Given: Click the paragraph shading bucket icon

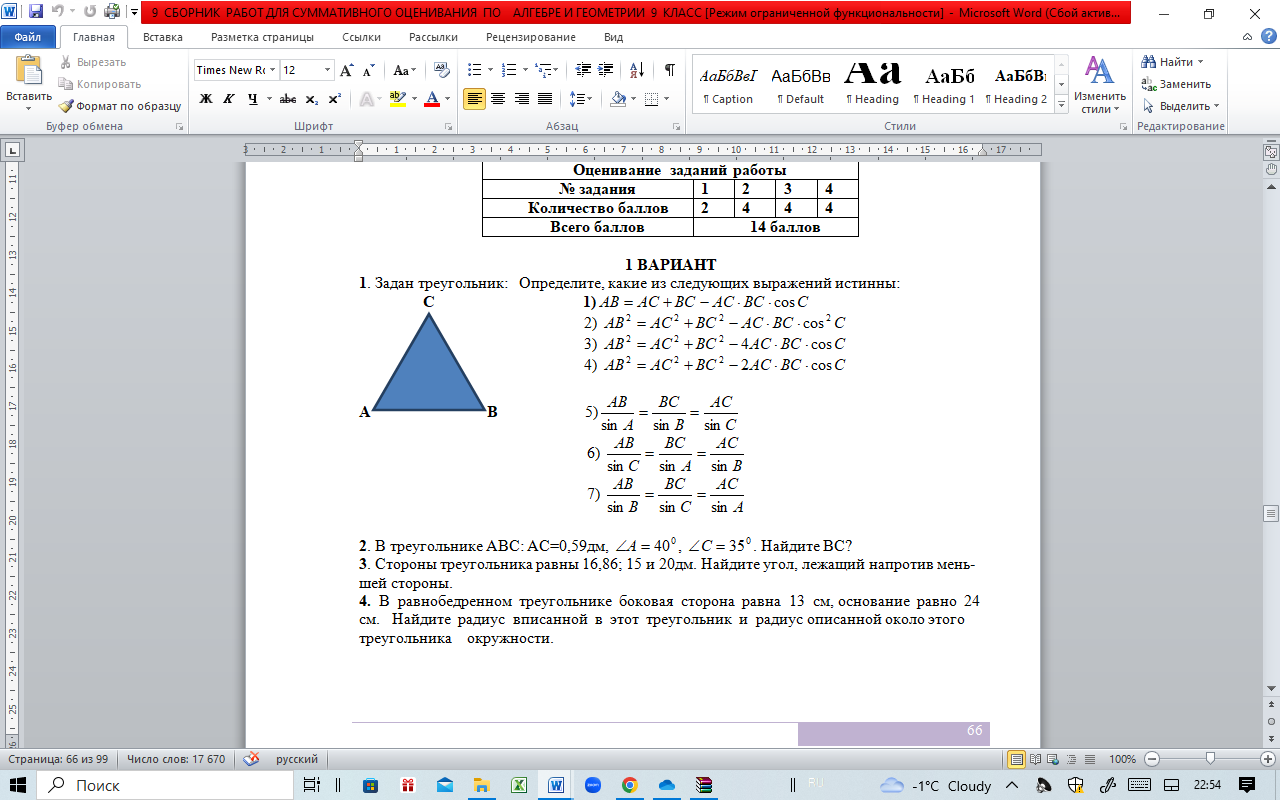Looking at the screenshot, I should coord(617,99).
